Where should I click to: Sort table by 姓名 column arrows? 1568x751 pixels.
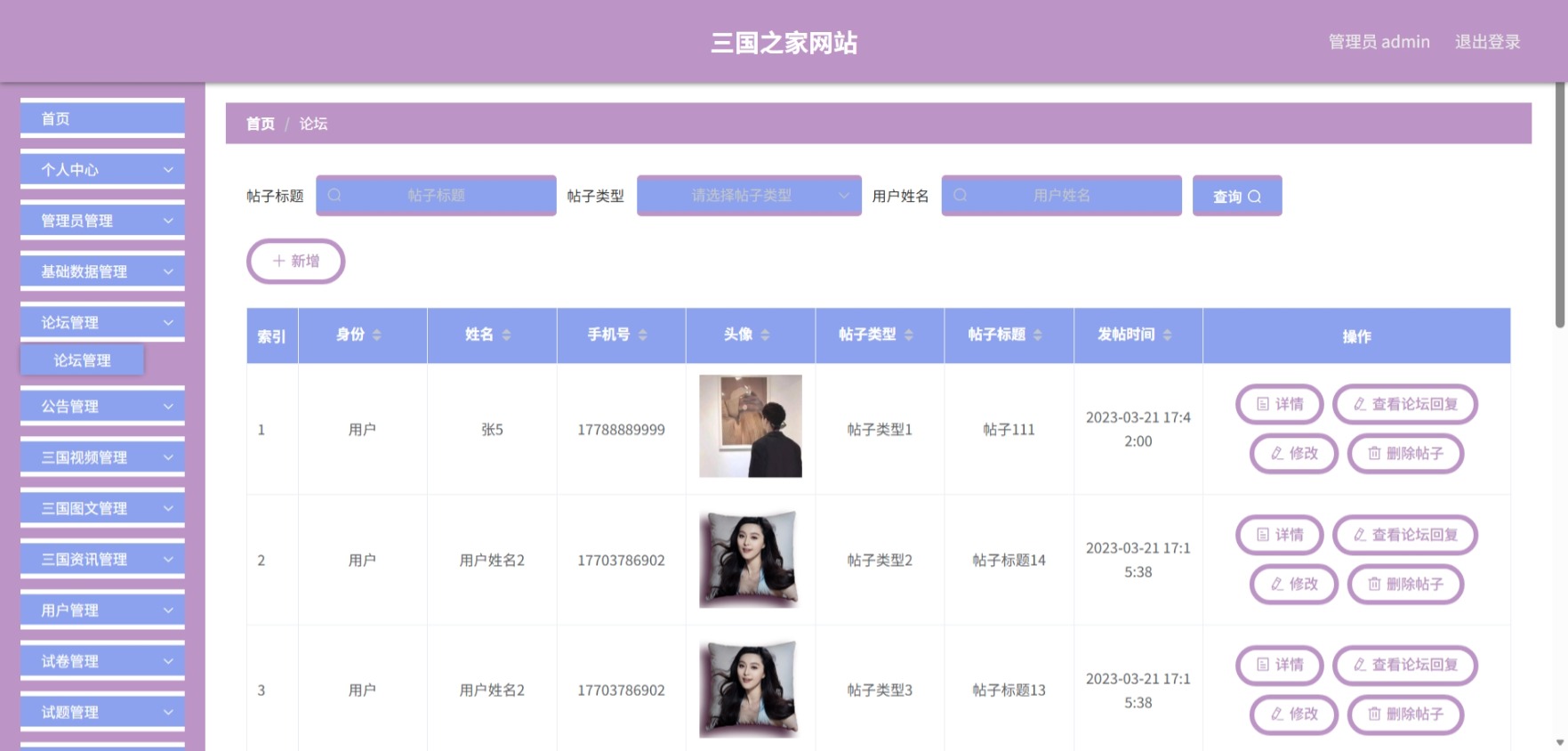pos(507,335)
